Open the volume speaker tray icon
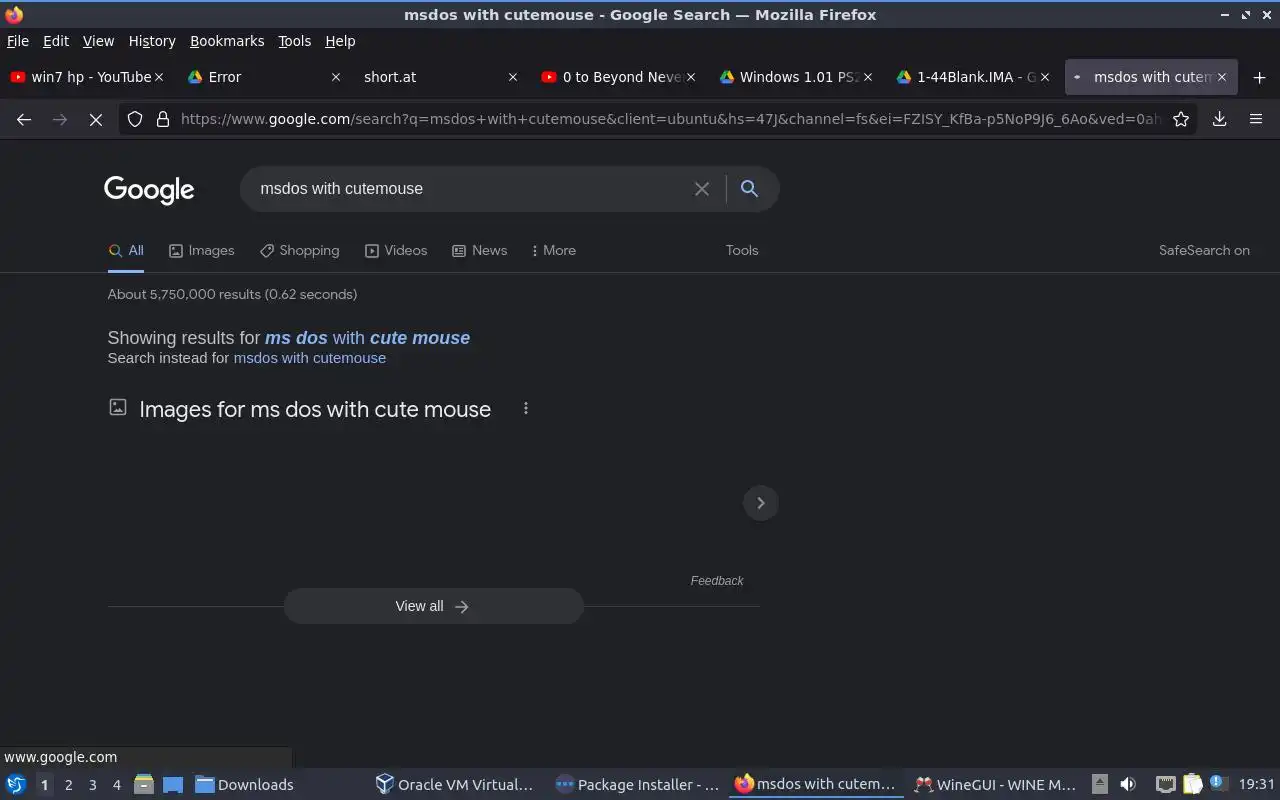Image resolution: width=1280 pixels, height=800 pixels. click(1128, 784)
